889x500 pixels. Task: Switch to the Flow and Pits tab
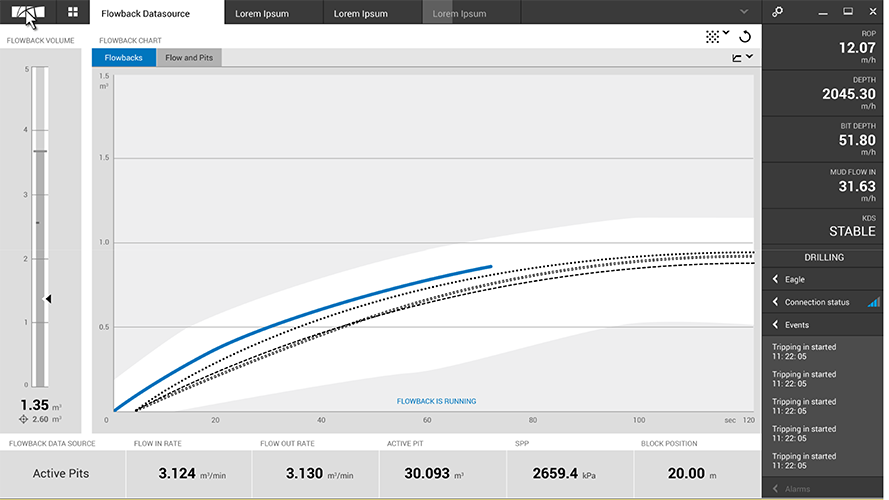[x=188, y=58]
